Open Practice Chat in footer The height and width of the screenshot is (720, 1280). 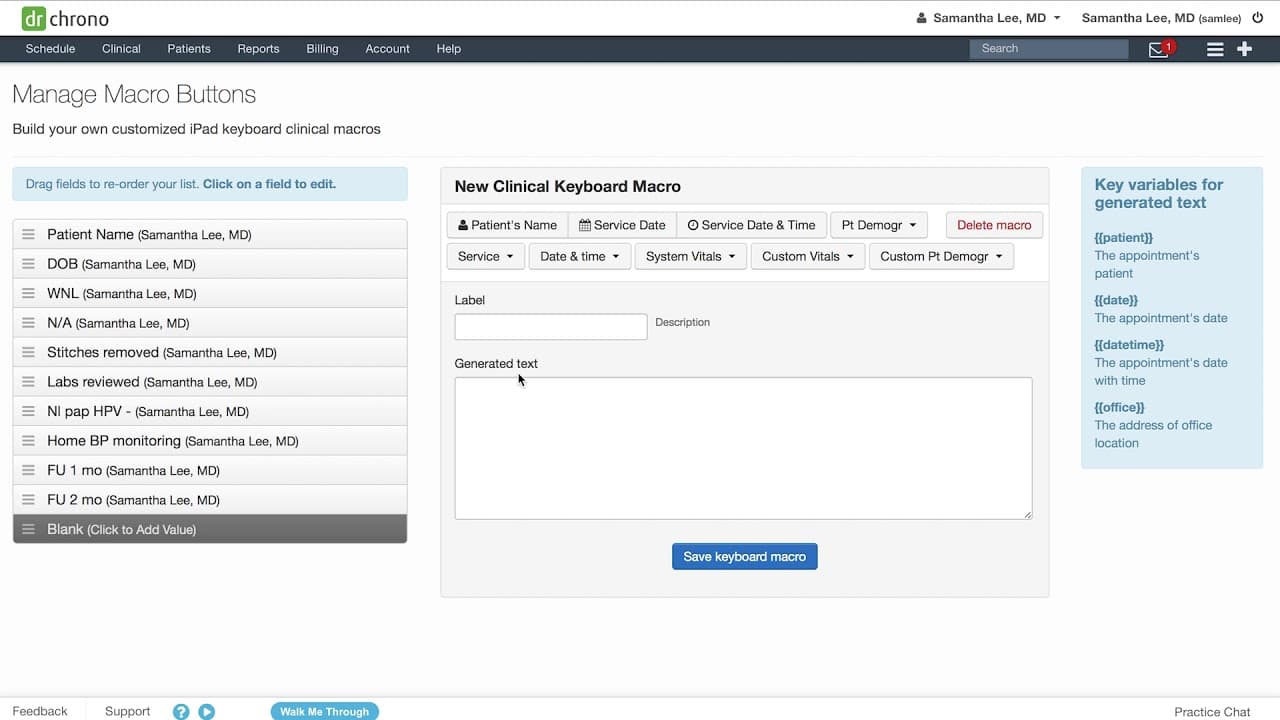click(x=1212, y=712)
